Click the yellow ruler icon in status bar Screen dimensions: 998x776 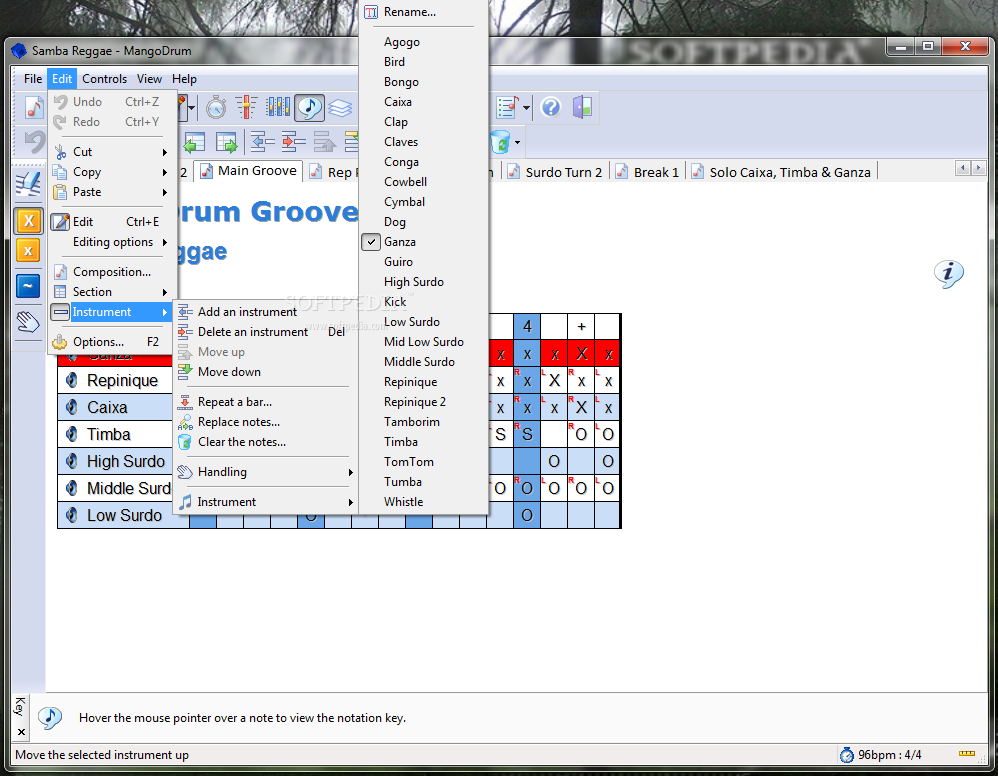967,754
